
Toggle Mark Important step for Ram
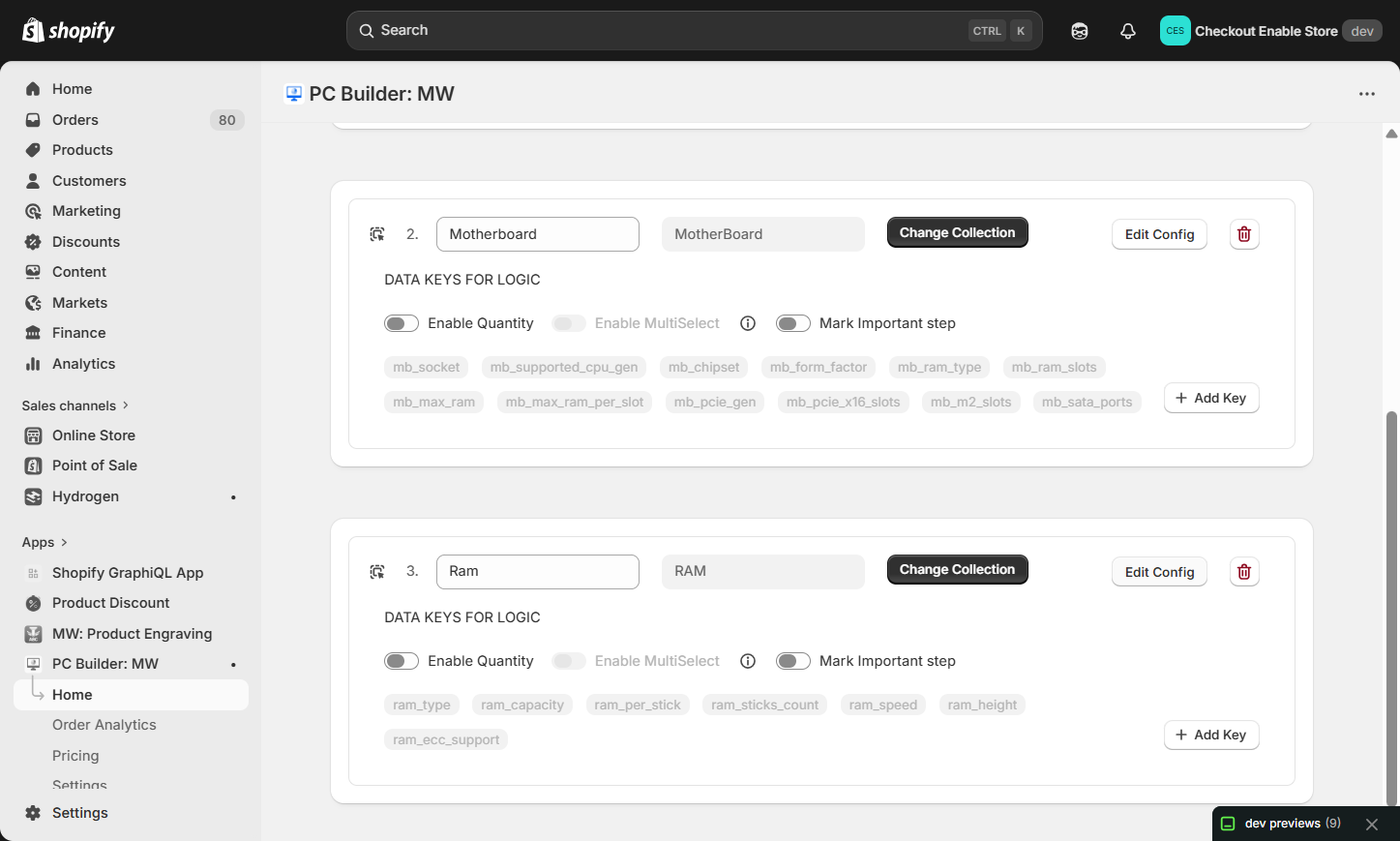tap(793, 661)
